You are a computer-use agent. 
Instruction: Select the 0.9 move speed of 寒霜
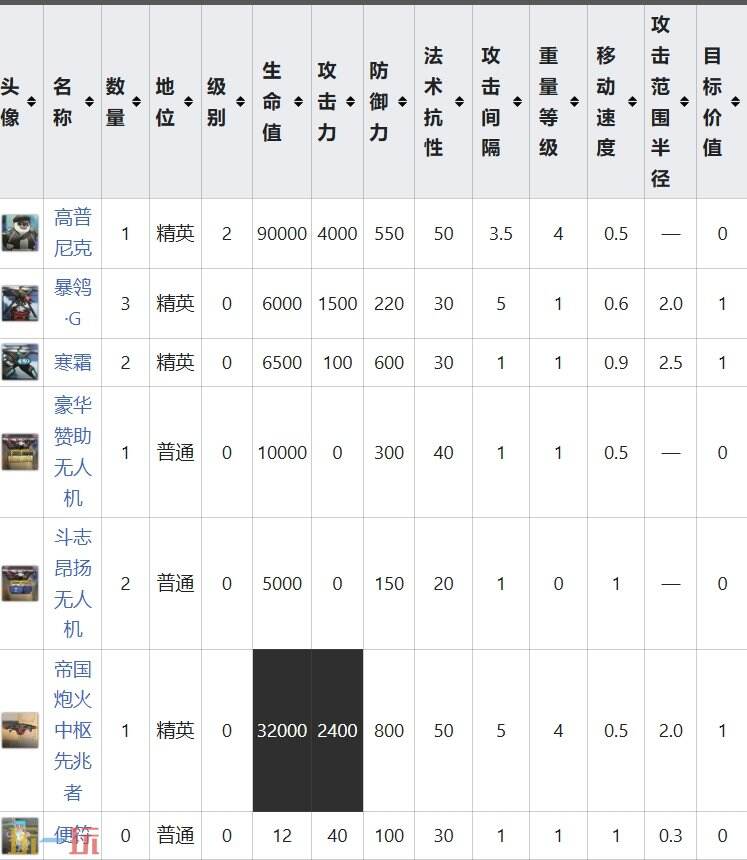[616, 363]
